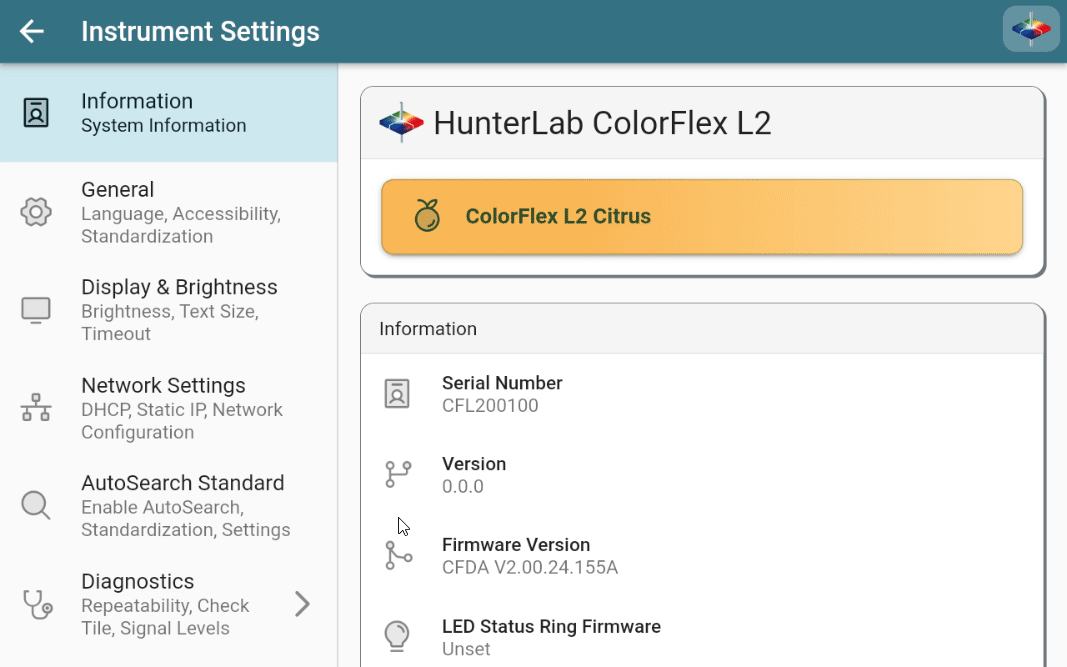Click the LED Status Ring lightbulb icon

pos(397,636)
